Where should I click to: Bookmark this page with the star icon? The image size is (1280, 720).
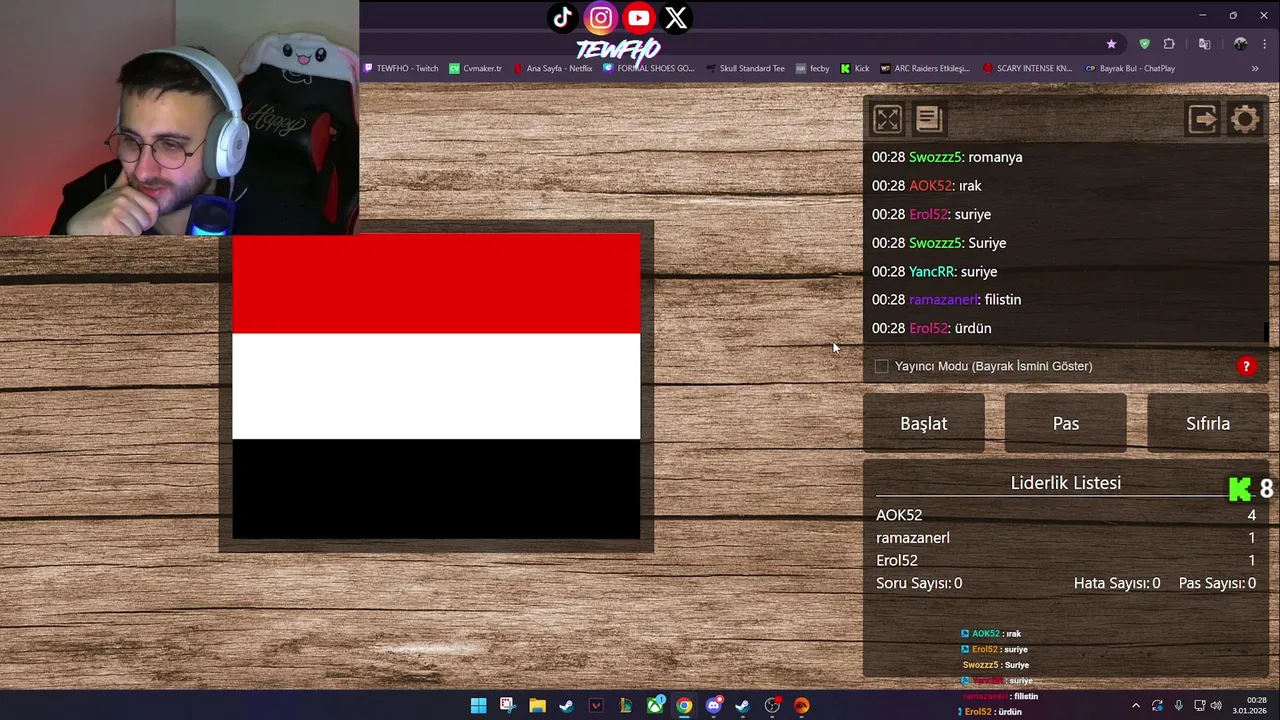click(x=1111, y=44)
